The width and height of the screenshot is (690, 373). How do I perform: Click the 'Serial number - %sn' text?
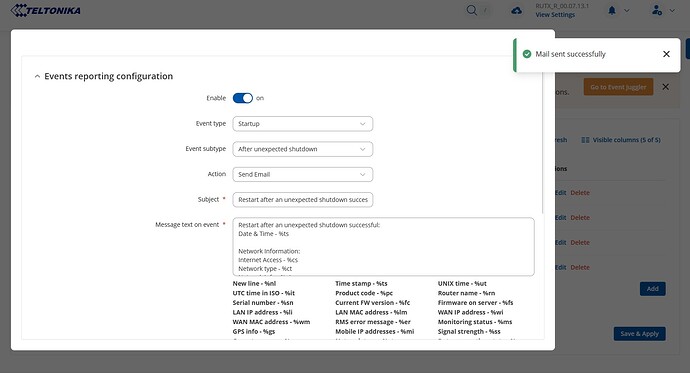pyautogui.click(x=263, y=303)
